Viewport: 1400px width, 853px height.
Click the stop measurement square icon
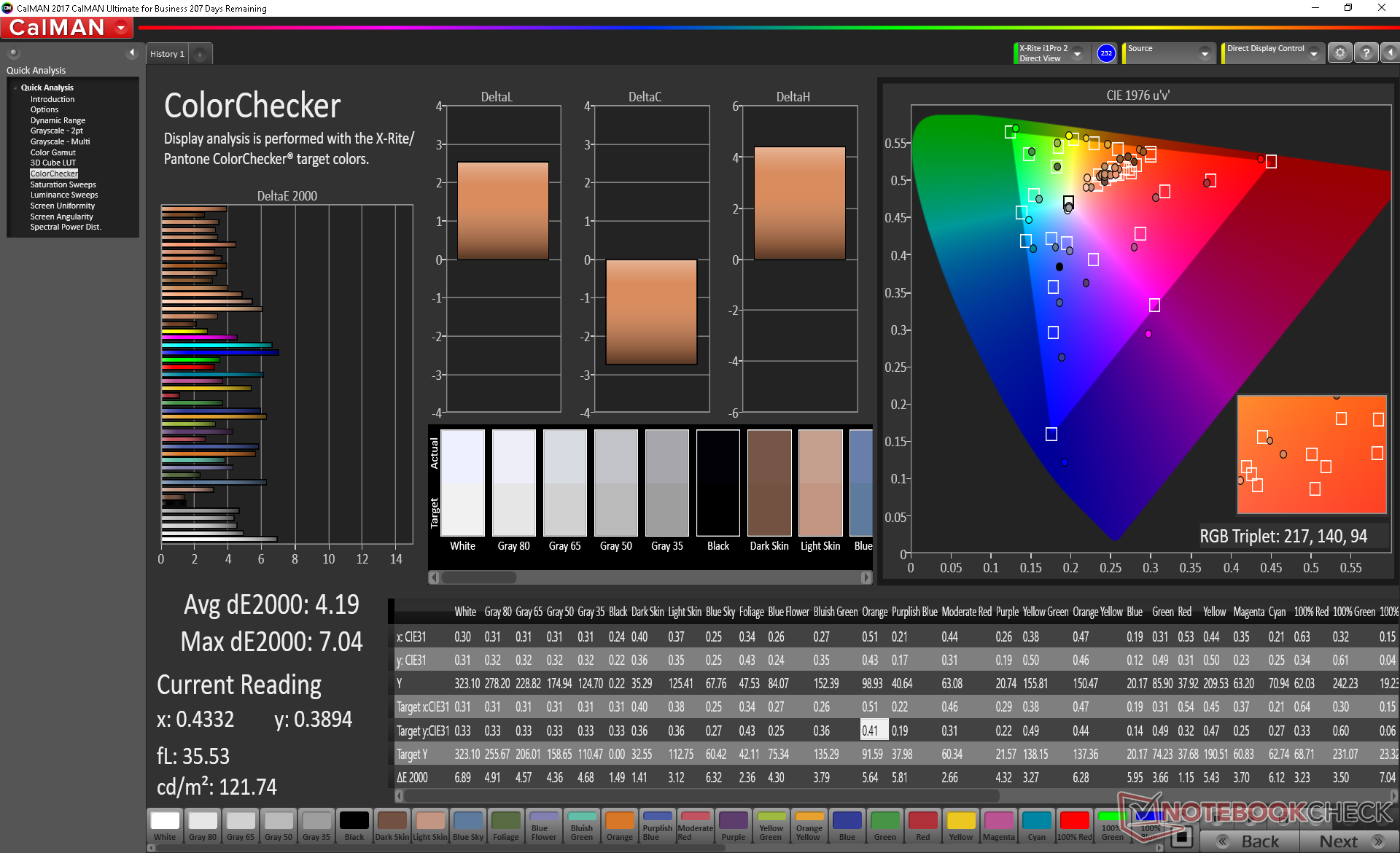pyautogui.click(x=1182, y=837)
